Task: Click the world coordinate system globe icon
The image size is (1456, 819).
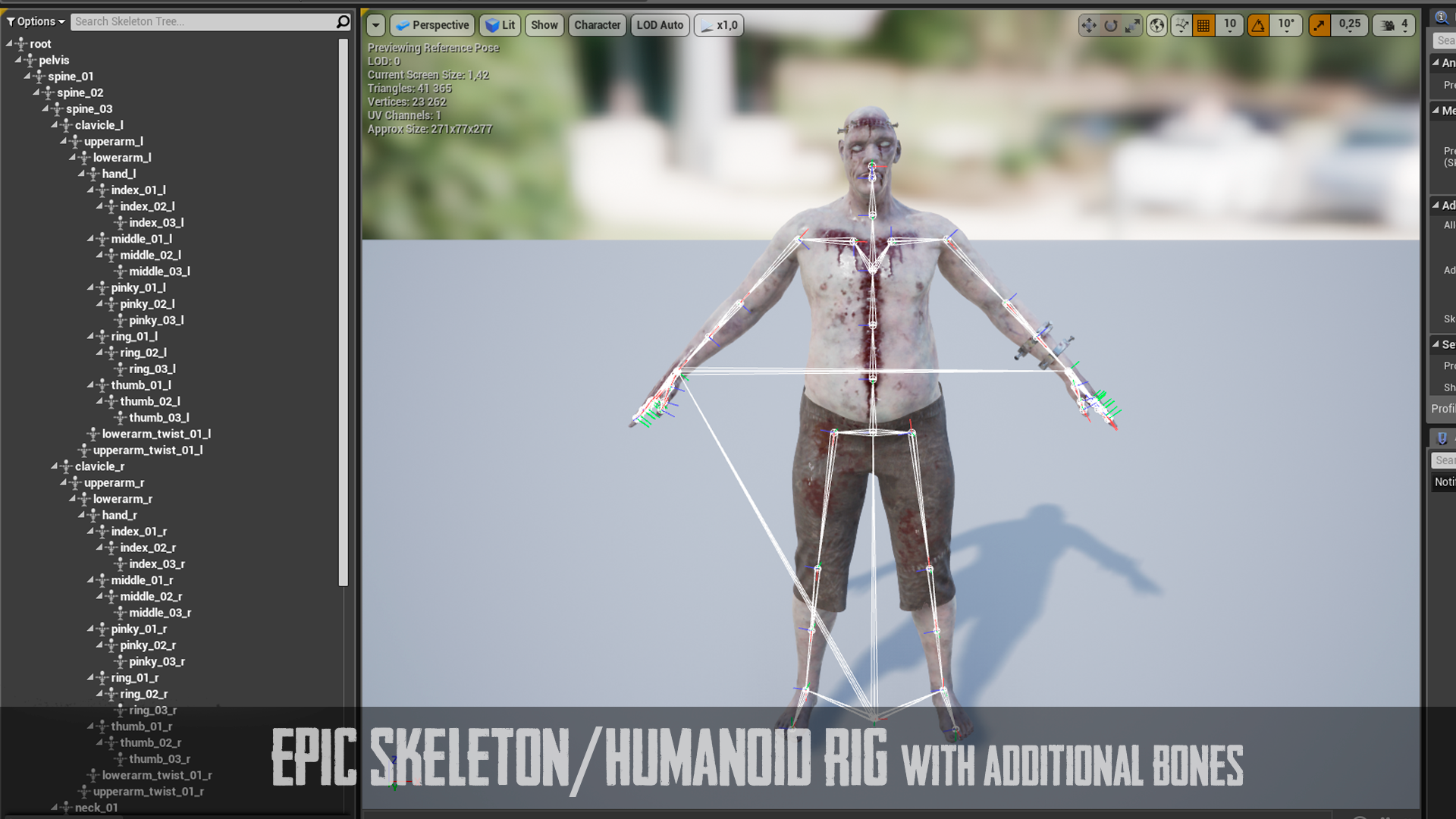Action: [1156, 25]
